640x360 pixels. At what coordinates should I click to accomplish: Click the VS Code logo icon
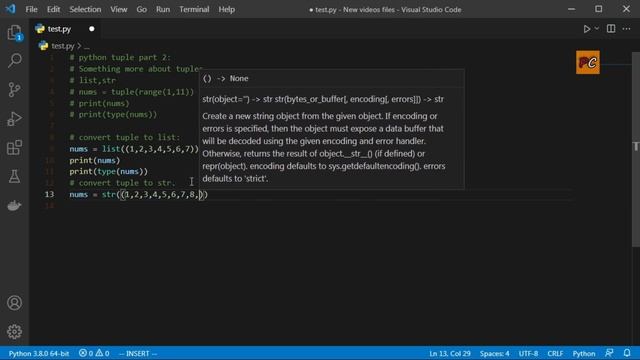(x=11, y=9)
